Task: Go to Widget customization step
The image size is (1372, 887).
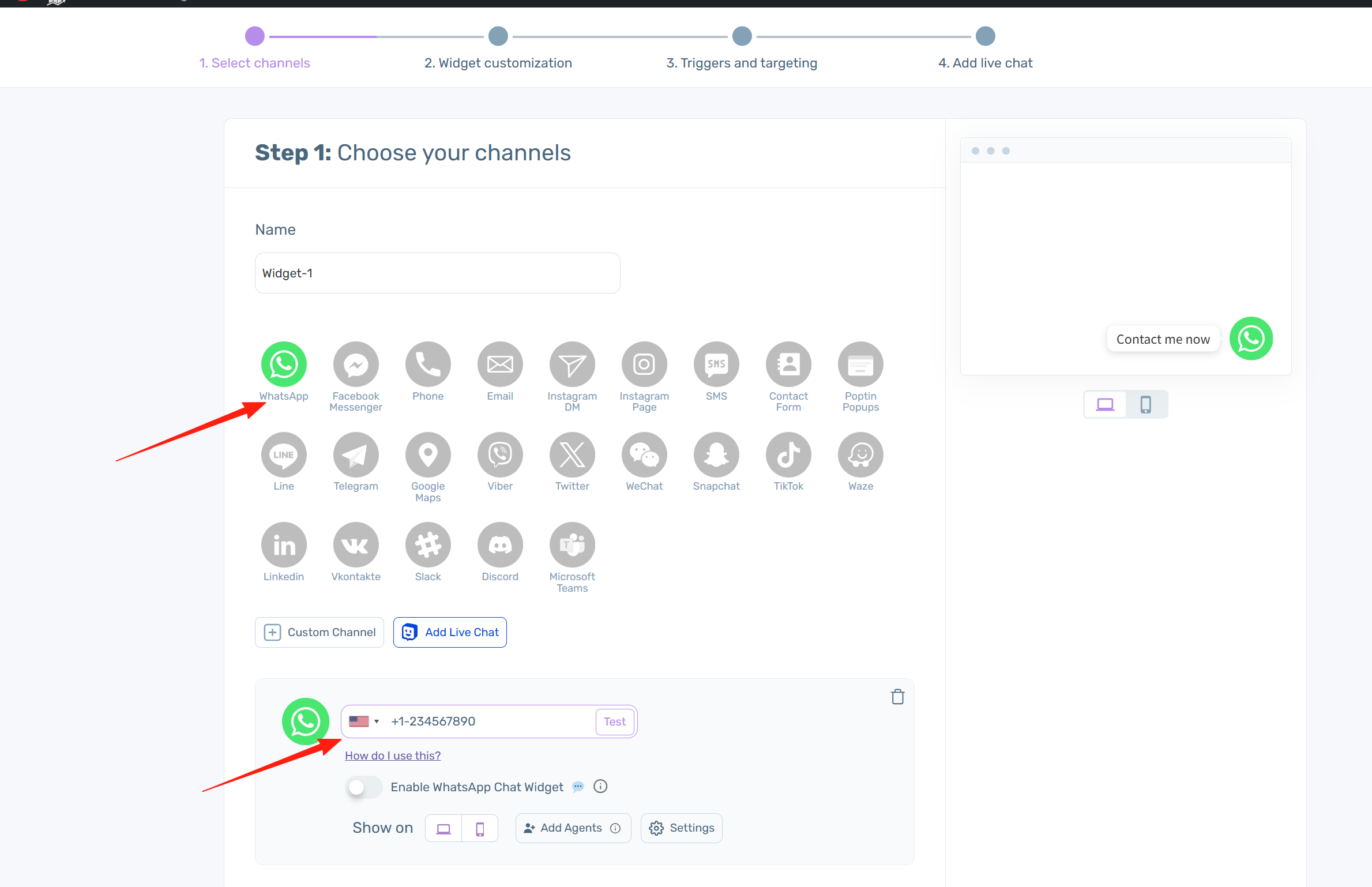Action: 498,36
